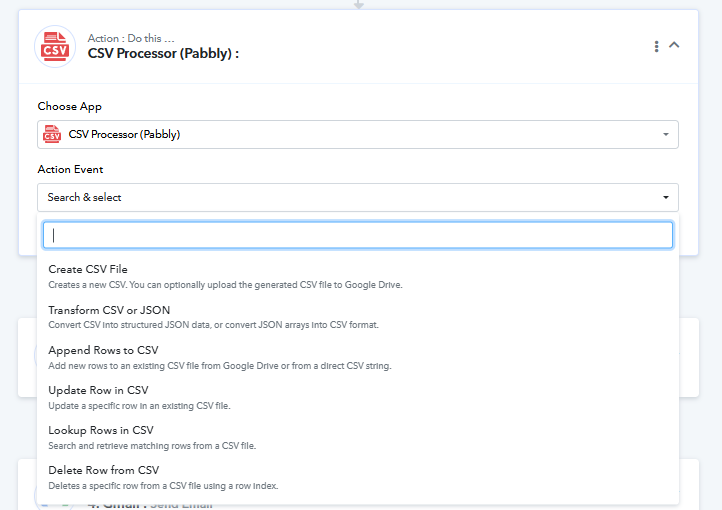Image resolution: width=722 pixels, height=510 pixels.
Task: Click the CSV Processor (Pabbly) header title
Action: (163, 53)
